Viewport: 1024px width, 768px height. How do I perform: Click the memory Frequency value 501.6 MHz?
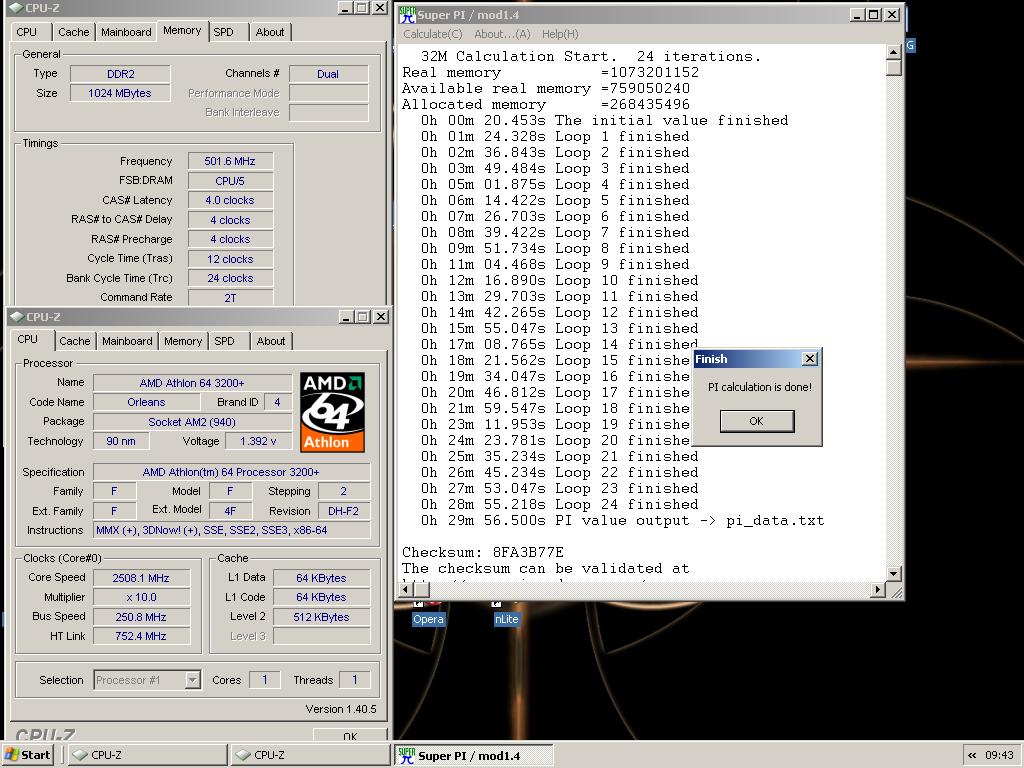(x=230, y=161)
